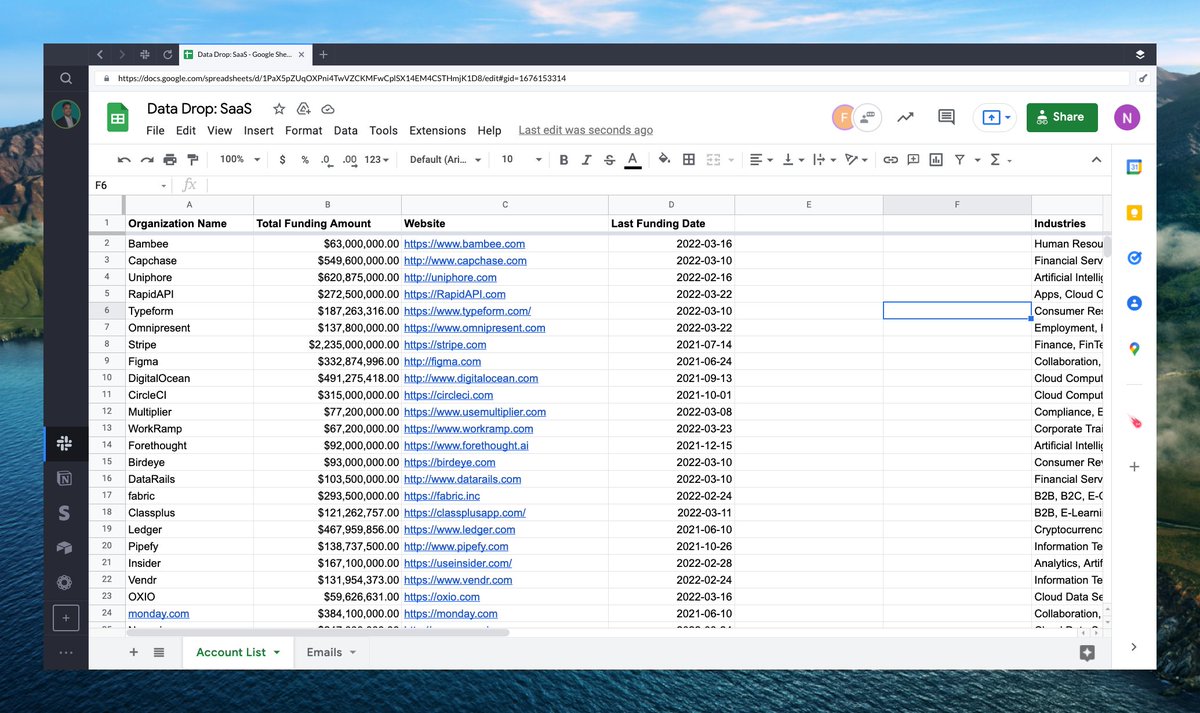The width and height of the screenshot is (1200, 713).
Task: Toggle Bold formatting
Action: pyautogui.click(x=564, y=160)
